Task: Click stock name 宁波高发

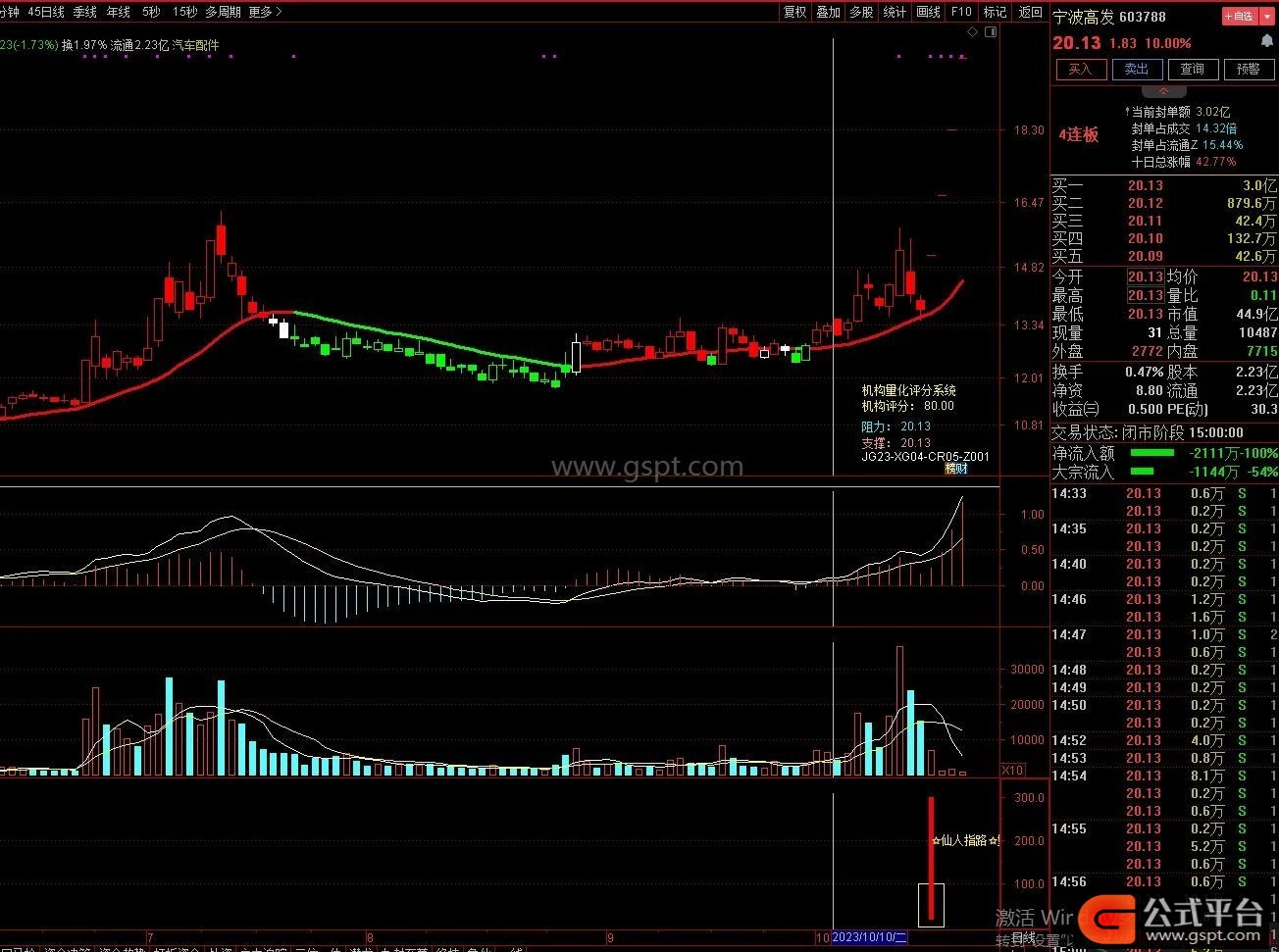Action: pos(1084,16)
